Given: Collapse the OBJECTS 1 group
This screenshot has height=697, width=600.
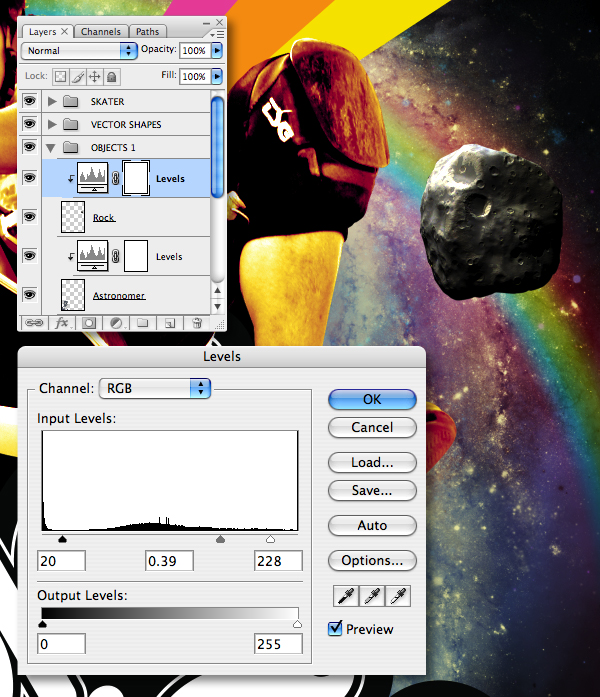Looking at the screenshot, I should tap(51, 148).
